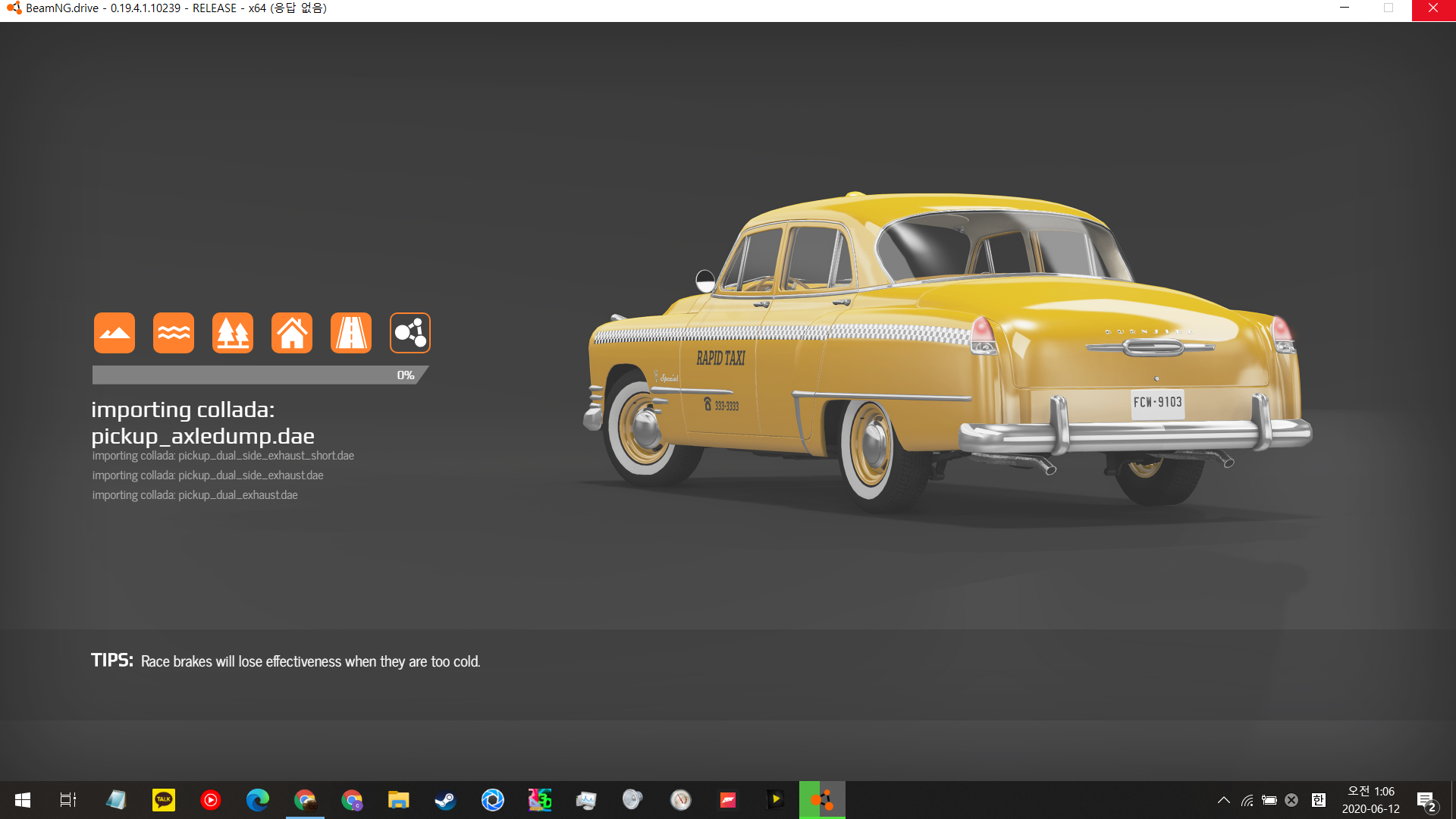
Task: Open the monitor performance taskbar app
Action: (x=586, y=800)
